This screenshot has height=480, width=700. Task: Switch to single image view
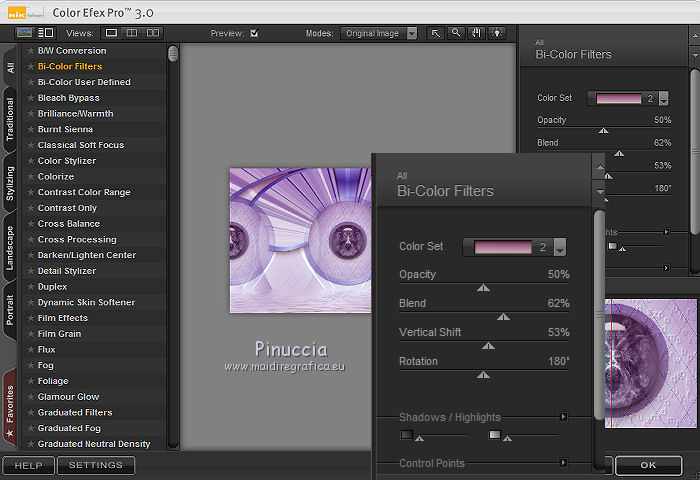click(111, 33)
